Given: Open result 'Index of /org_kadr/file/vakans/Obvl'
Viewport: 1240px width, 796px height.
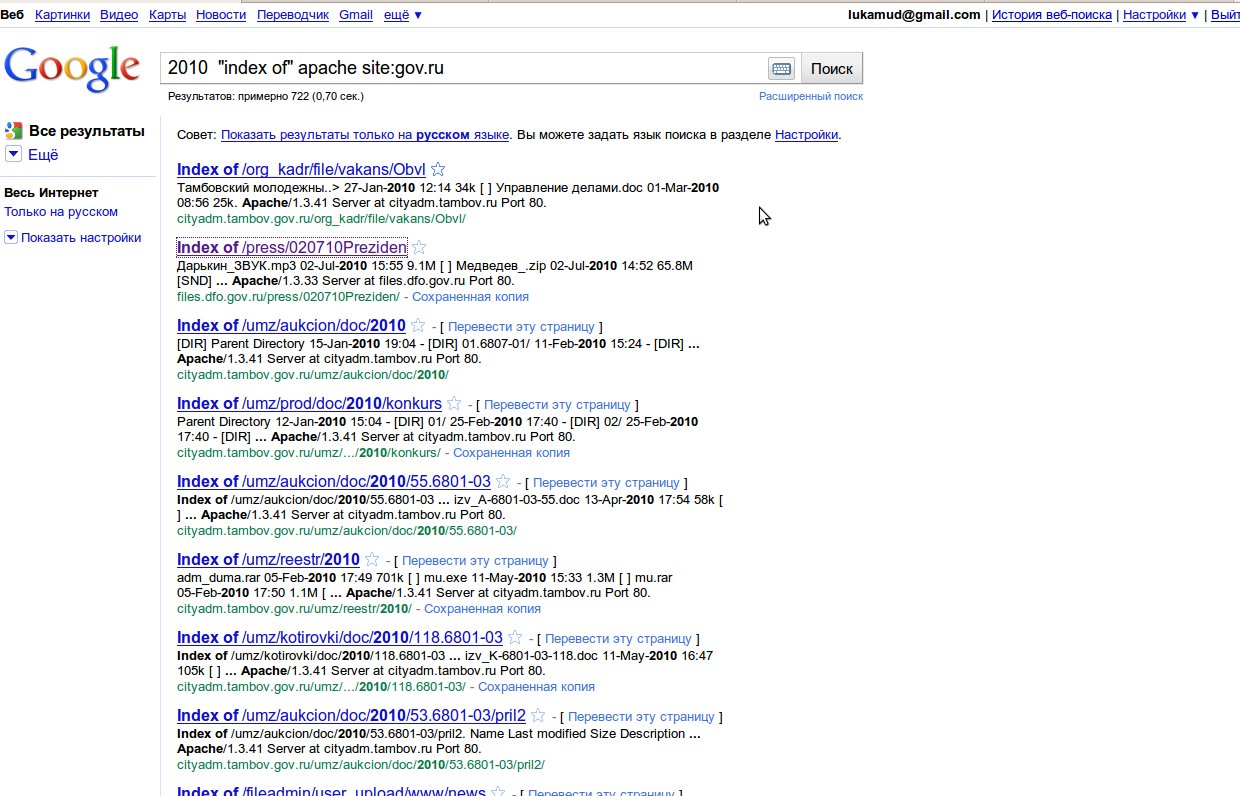Looking at the screenshot, I should click(301, 169).
